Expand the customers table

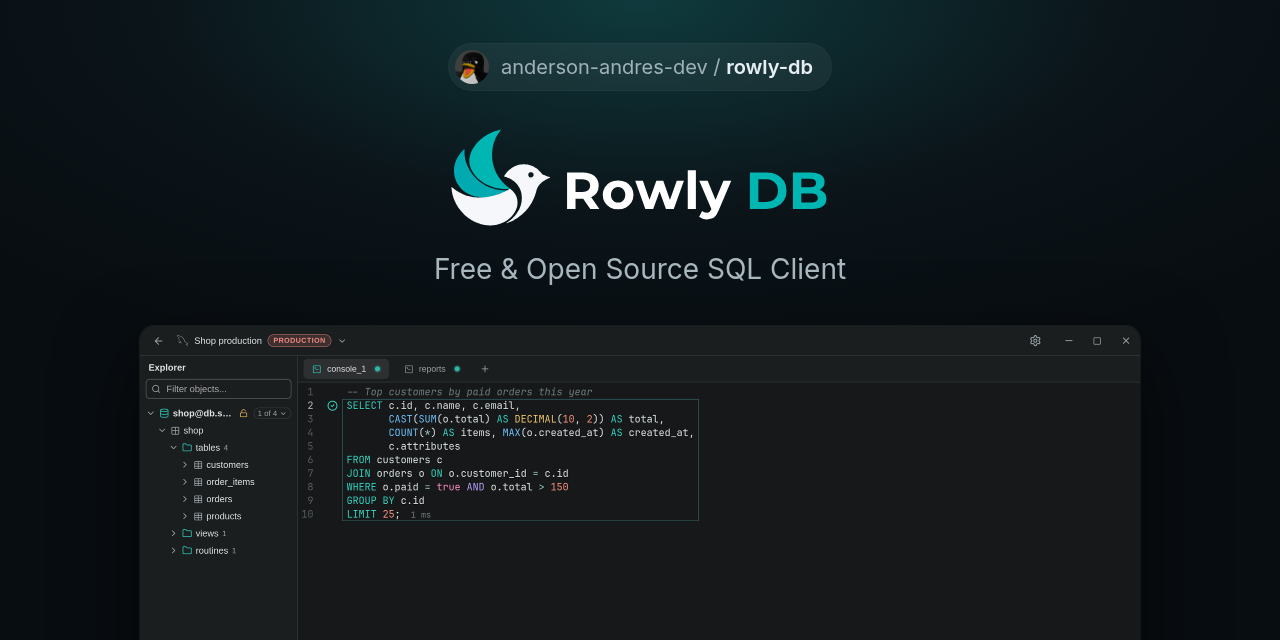[185, 465]
